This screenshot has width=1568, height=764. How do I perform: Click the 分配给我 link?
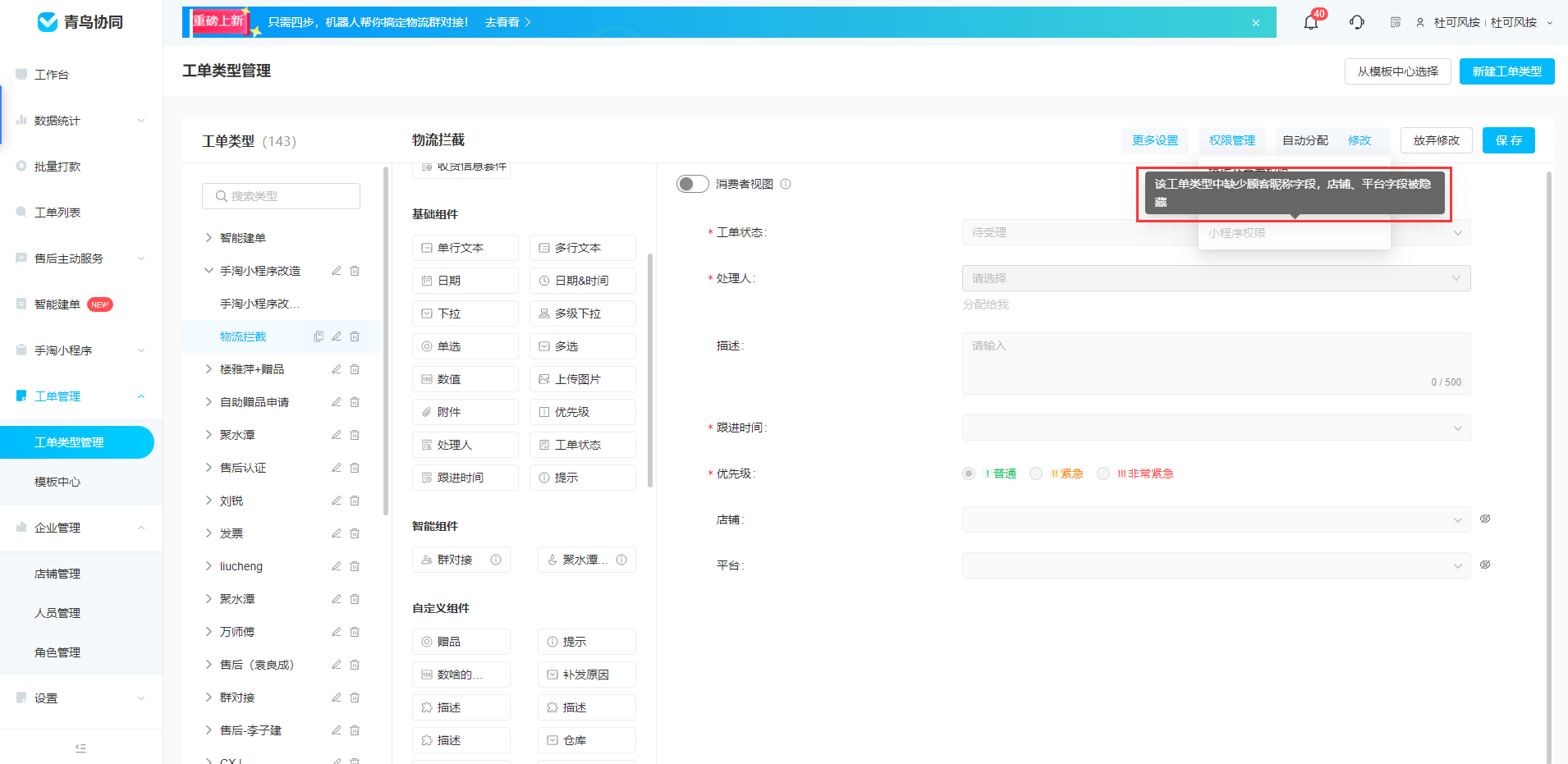[985, 304]
